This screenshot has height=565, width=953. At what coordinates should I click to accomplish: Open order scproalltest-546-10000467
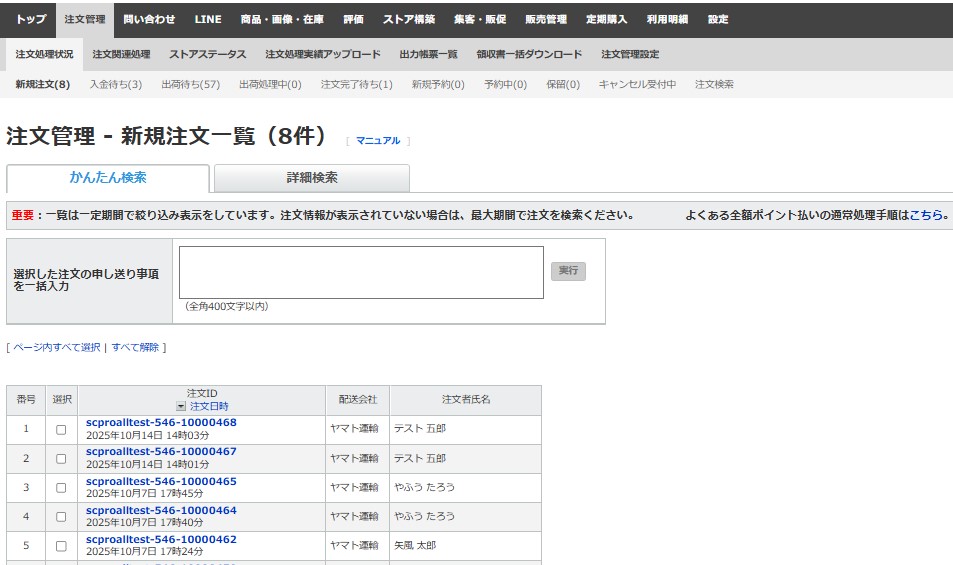tap(161, 452)
